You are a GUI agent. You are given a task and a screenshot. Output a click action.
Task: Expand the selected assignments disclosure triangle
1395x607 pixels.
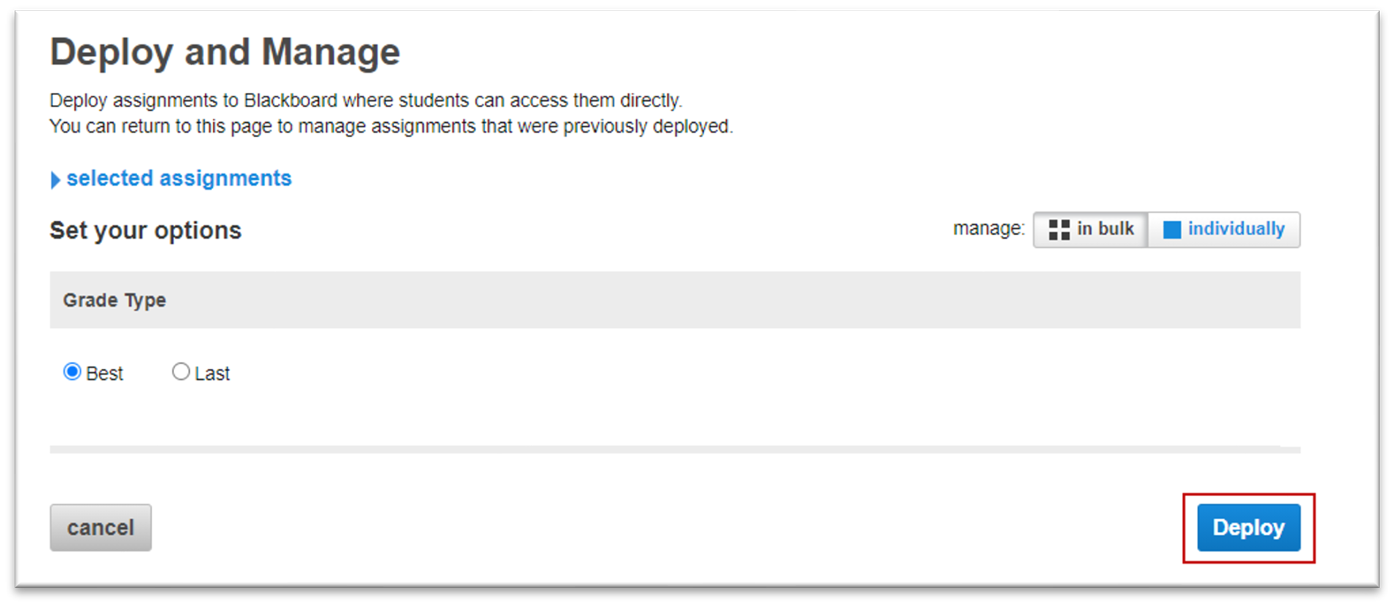click(x=55, y=180)
